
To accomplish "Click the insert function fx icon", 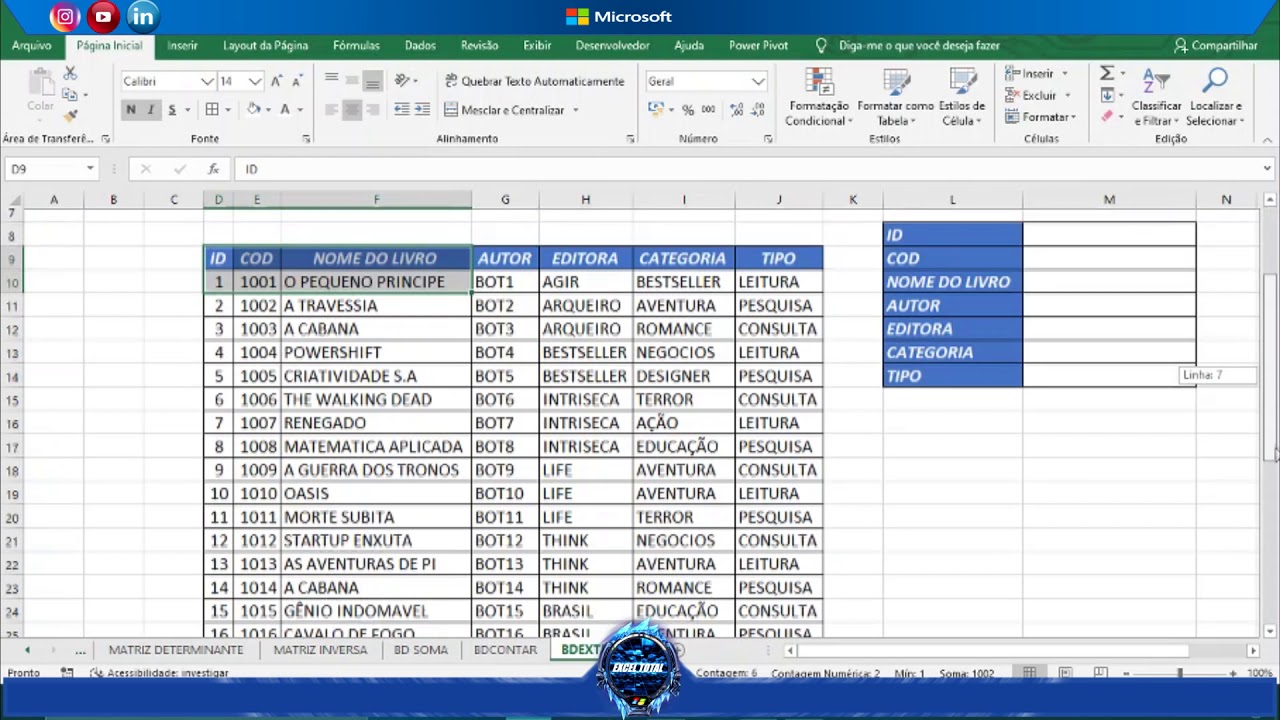I will pyautogui.click(x=213, y=169).
